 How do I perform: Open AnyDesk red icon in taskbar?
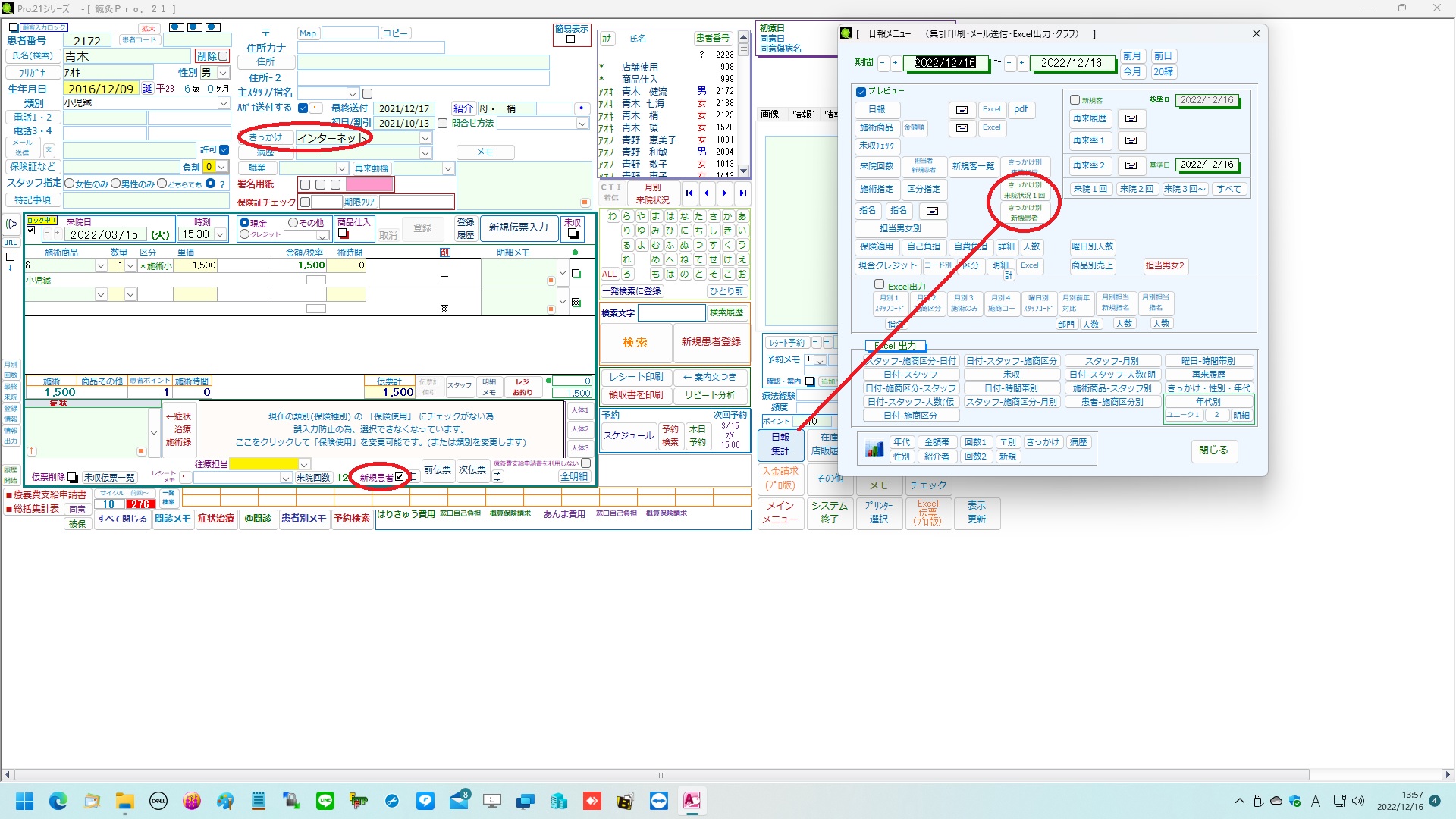point(591,800)
